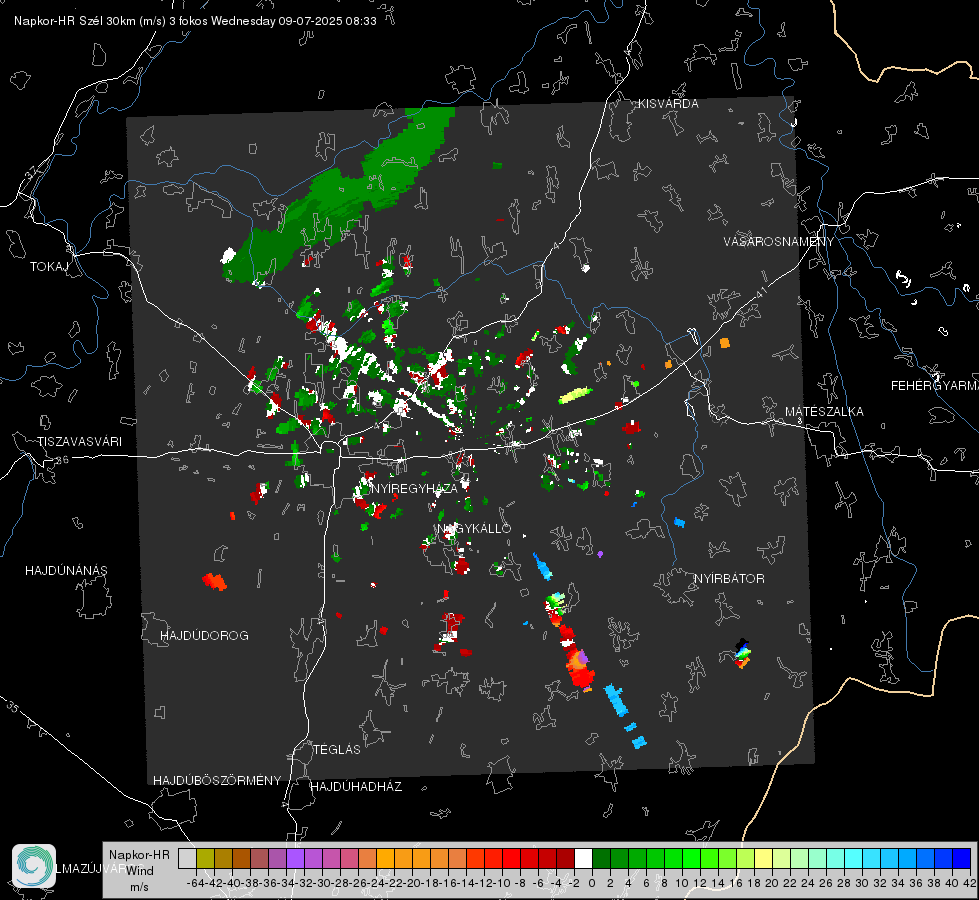Image resolution: width=979 pixels, height=900 pixels.
Task: Click the NAGYKÁLLÓ town label
Action: click(474, 528)
